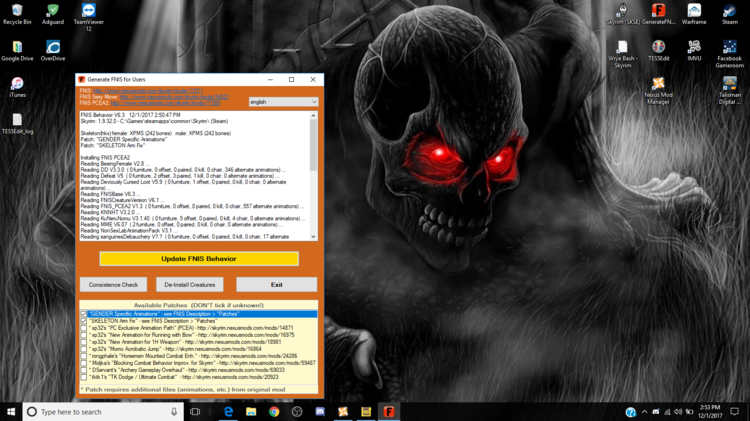Open Microsoft Edge from the taskbar
This screenshot has height=421, width=750.
click(x=228, y=411)
